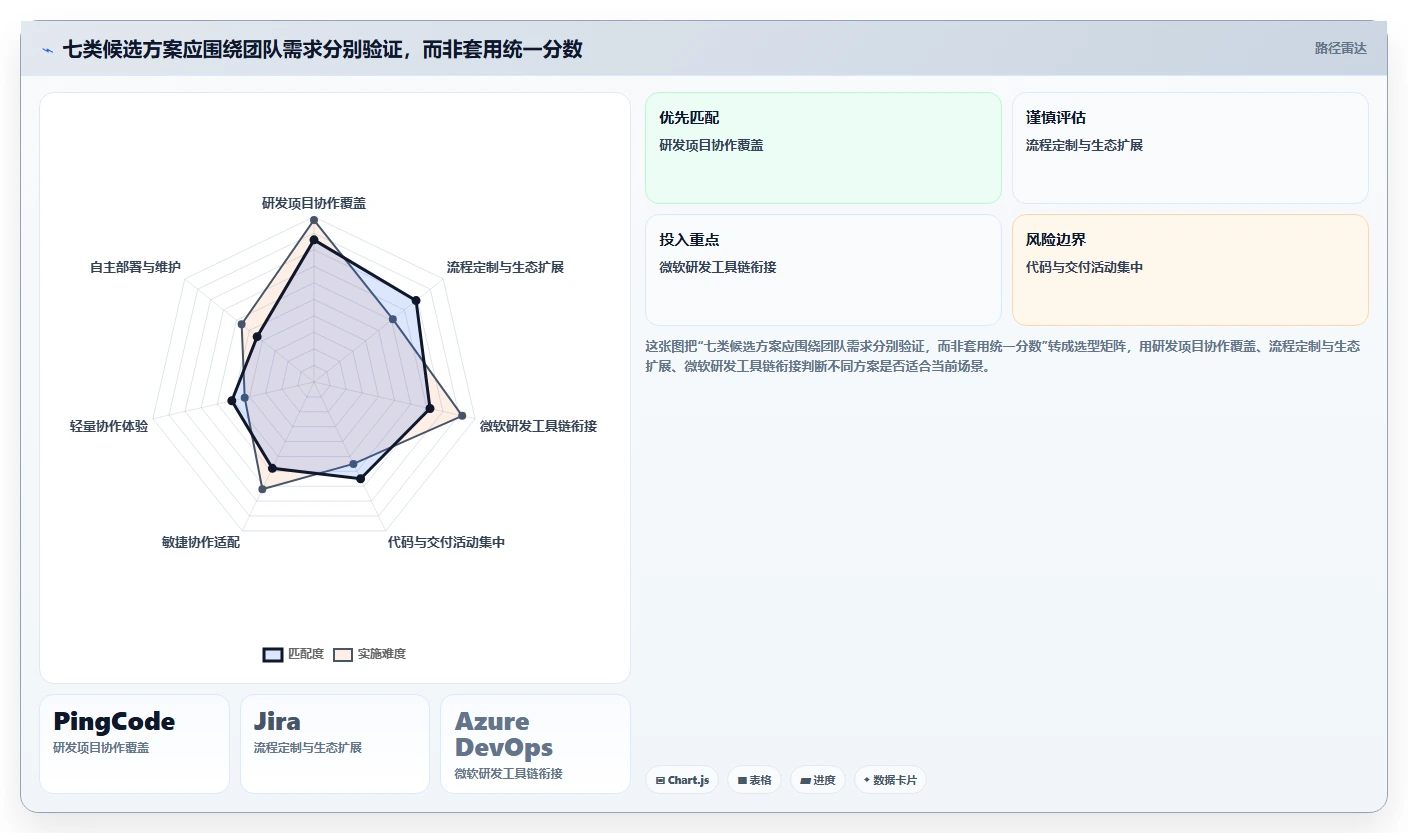Image resolution: width=1408 pixels, height=833 pixels.
Task: Open the 风险边界 orange card
Action: click(1190, 270)
